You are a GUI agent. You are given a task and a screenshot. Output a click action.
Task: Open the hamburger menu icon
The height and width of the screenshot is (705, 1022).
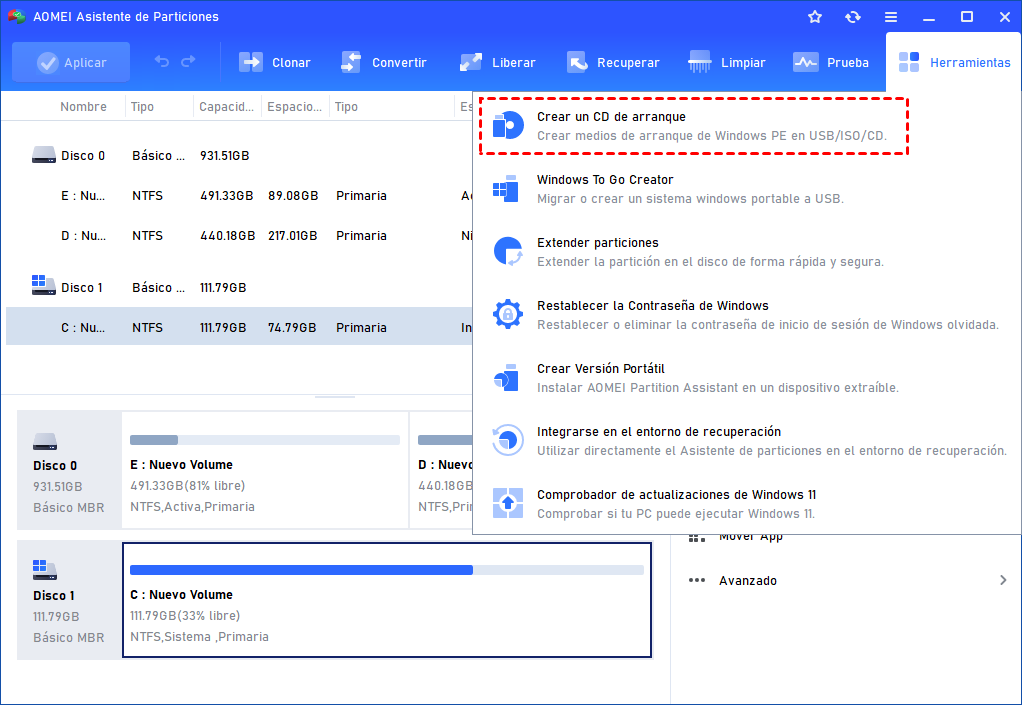891,17
